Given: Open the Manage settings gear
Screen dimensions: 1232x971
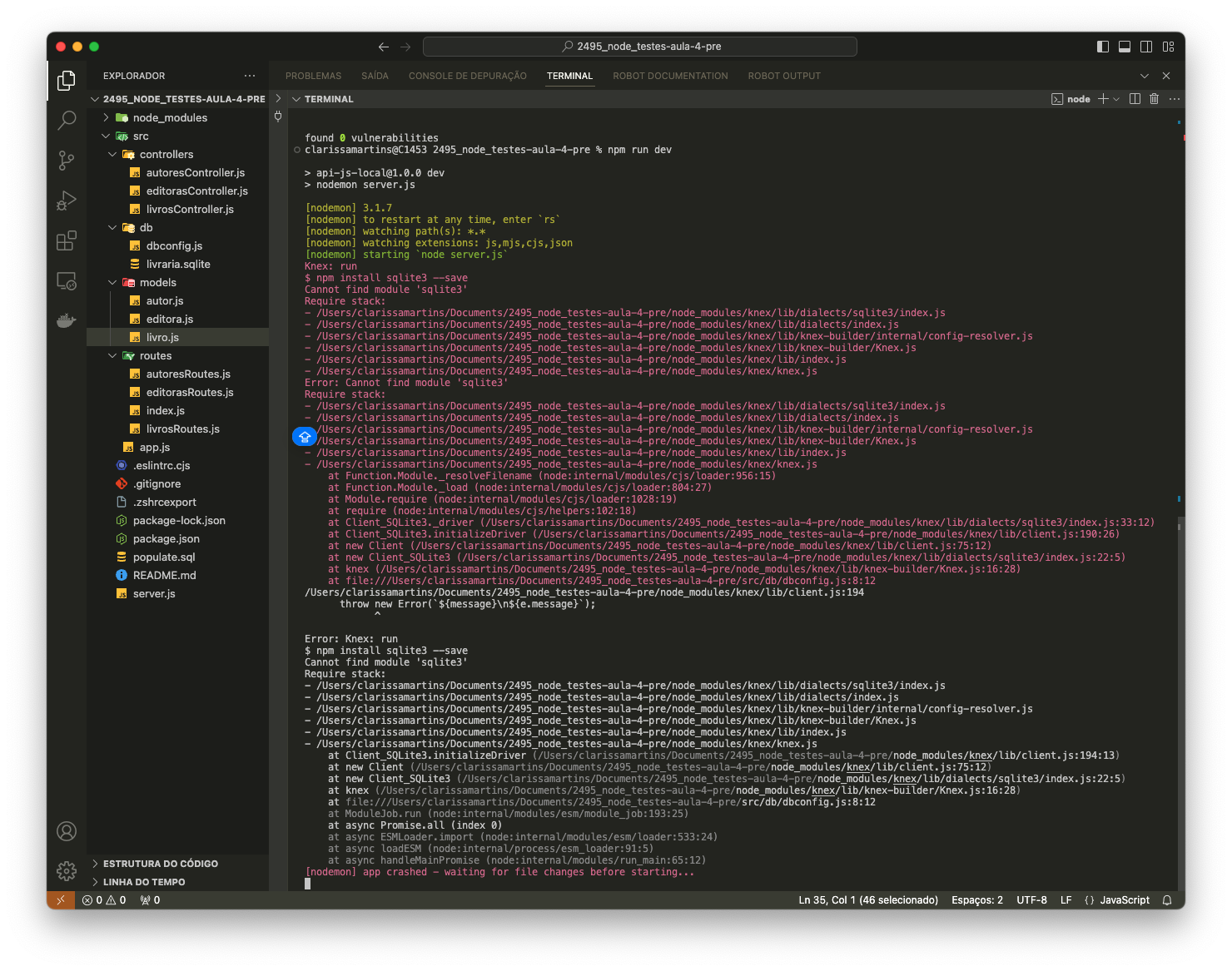Looking at the screenshot, I should 67,870.
